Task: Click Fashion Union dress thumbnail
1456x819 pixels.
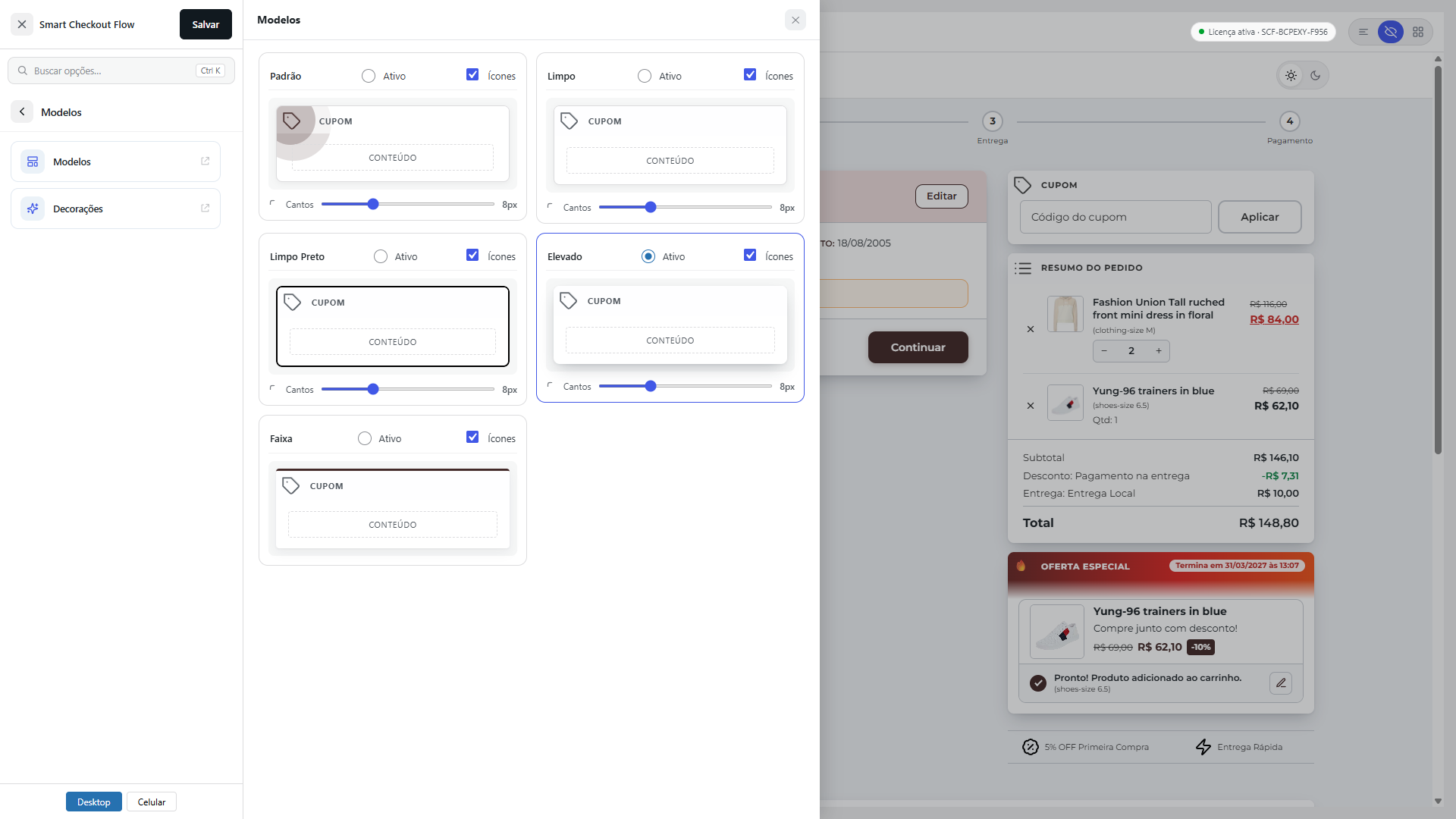Action: [x=1065, y=314]
